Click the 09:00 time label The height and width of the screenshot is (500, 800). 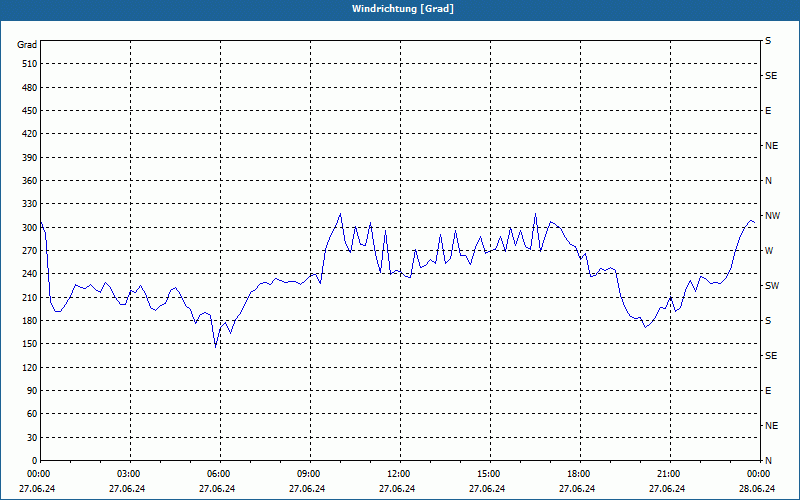coord(310,473)
